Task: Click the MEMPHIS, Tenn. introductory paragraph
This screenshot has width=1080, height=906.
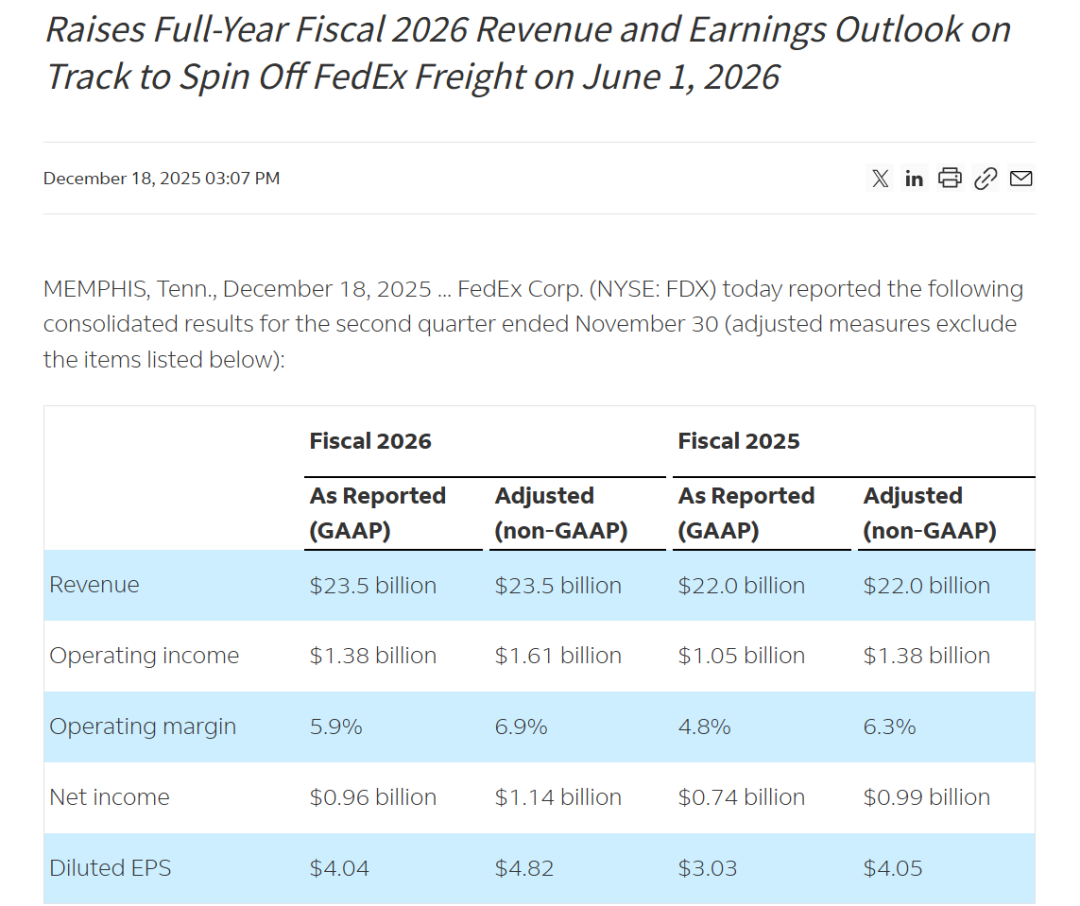Action: point(532,324)
